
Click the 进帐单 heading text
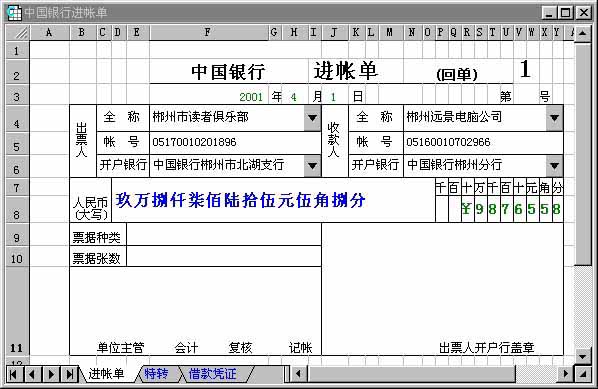[x=346, y=71]
